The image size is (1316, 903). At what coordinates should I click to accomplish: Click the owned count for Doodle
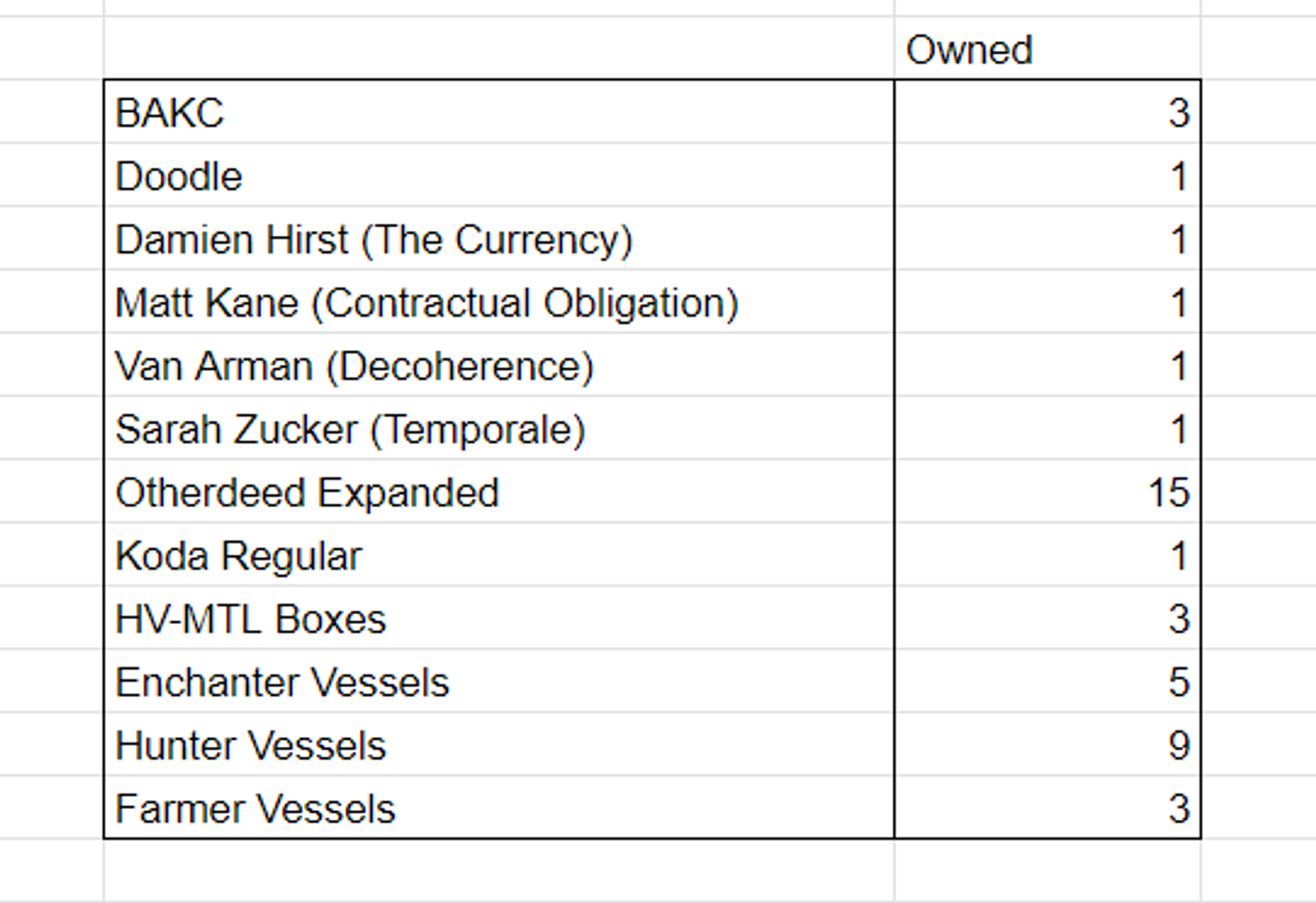pos(1178,176)
